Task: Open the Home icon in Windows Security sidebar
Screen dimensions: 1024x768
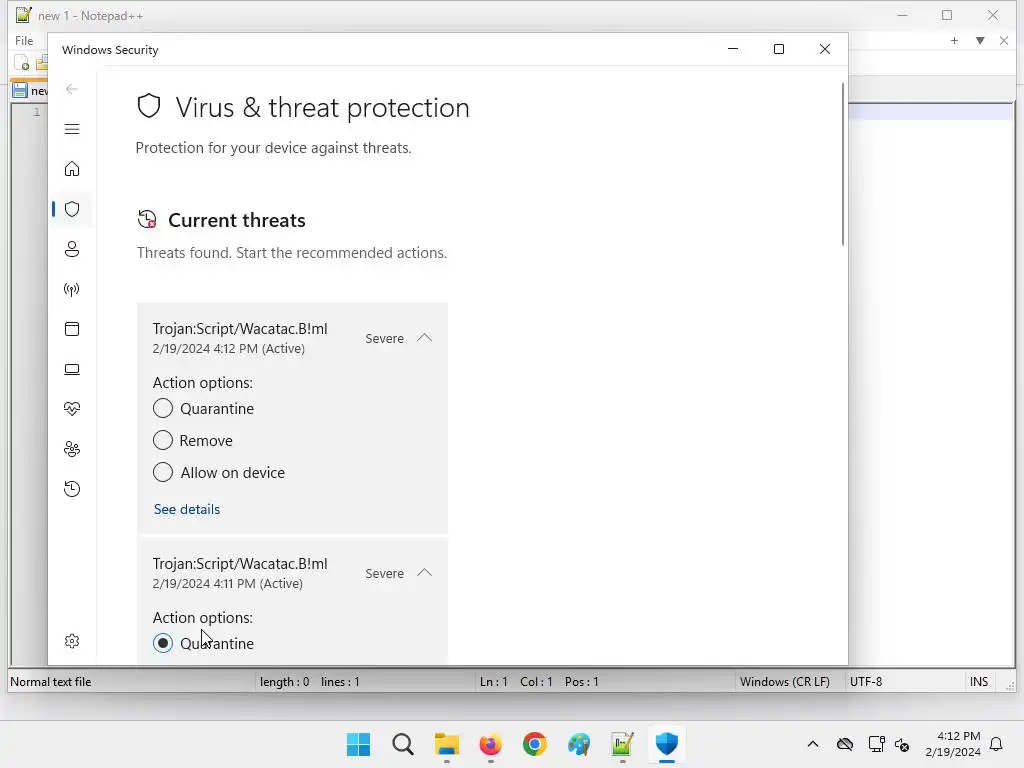Action: click(72, 169)
